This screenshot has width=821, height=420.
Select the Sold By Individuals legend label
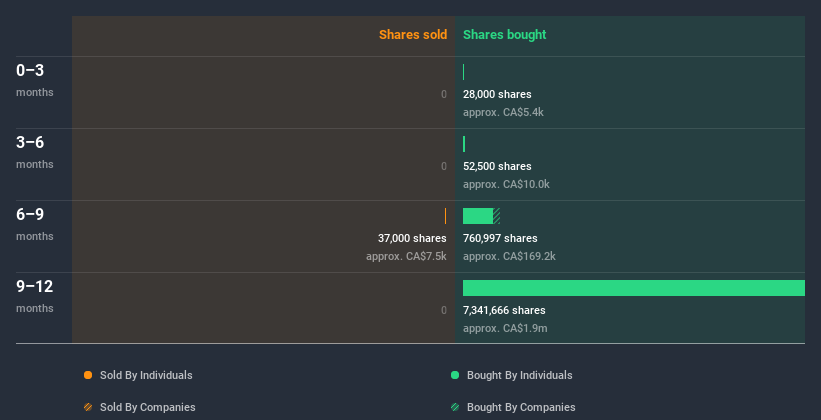[146, 375]
